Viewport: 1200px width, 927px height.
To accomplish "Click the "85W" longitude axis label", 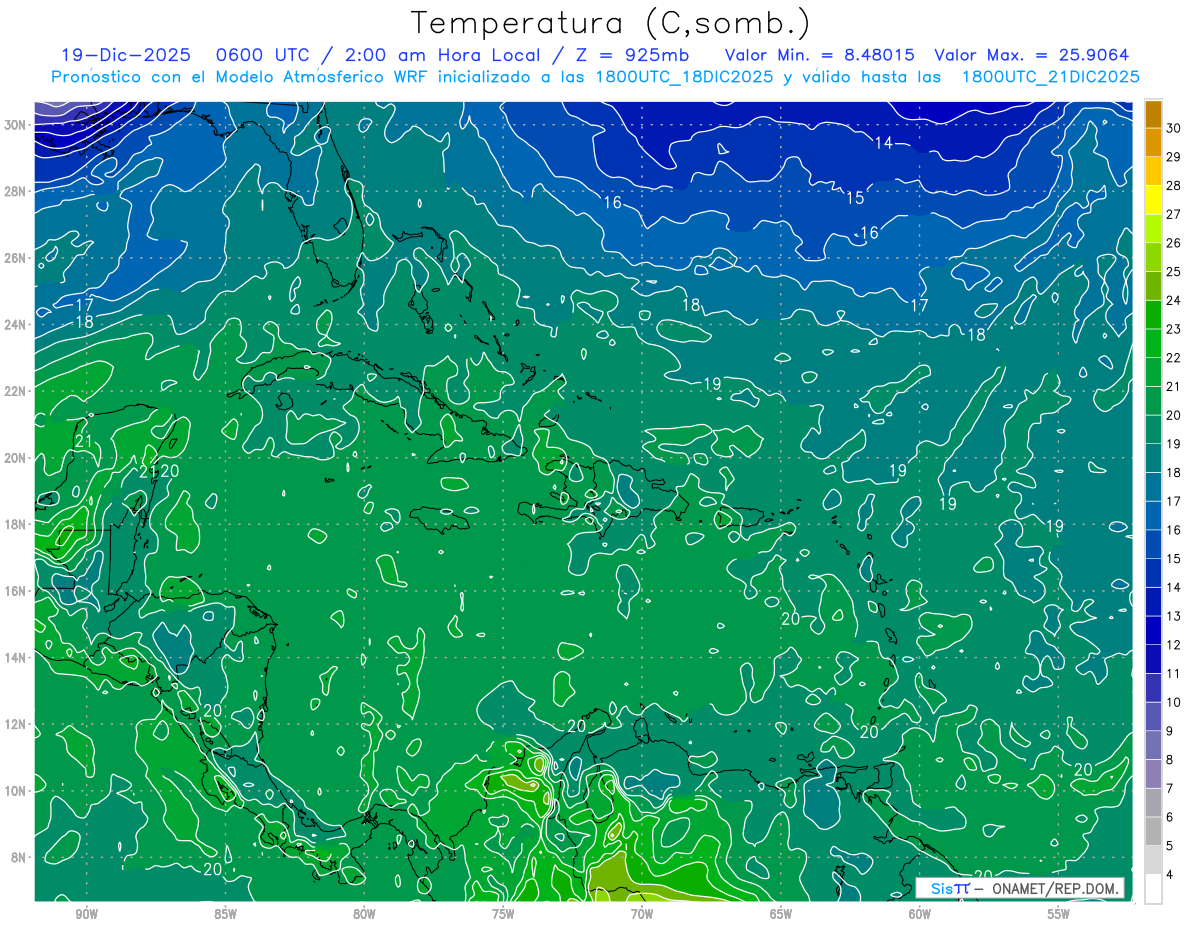I will pyautogui.click(x=225, y=914).
